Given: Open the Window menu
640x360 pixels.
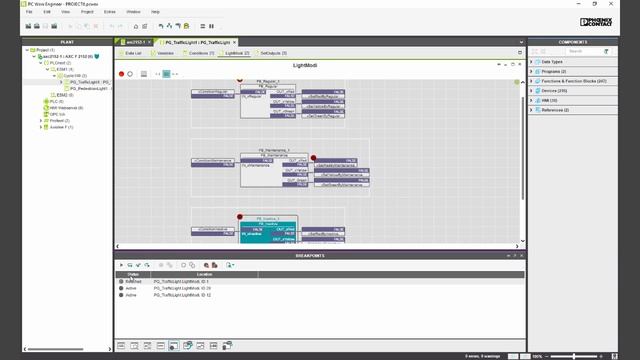Looking at the screenshot, I should coord(133,12).
